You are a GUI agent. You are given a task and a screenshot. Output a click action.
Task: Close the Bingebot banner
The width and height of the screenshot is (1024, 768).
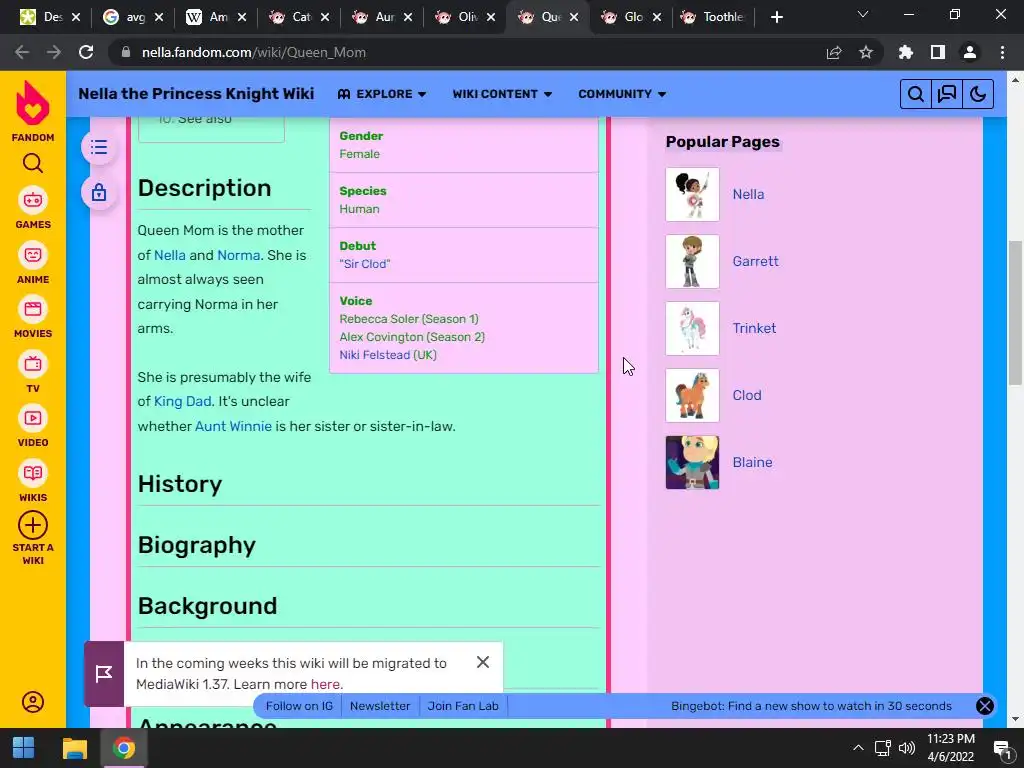985,706
